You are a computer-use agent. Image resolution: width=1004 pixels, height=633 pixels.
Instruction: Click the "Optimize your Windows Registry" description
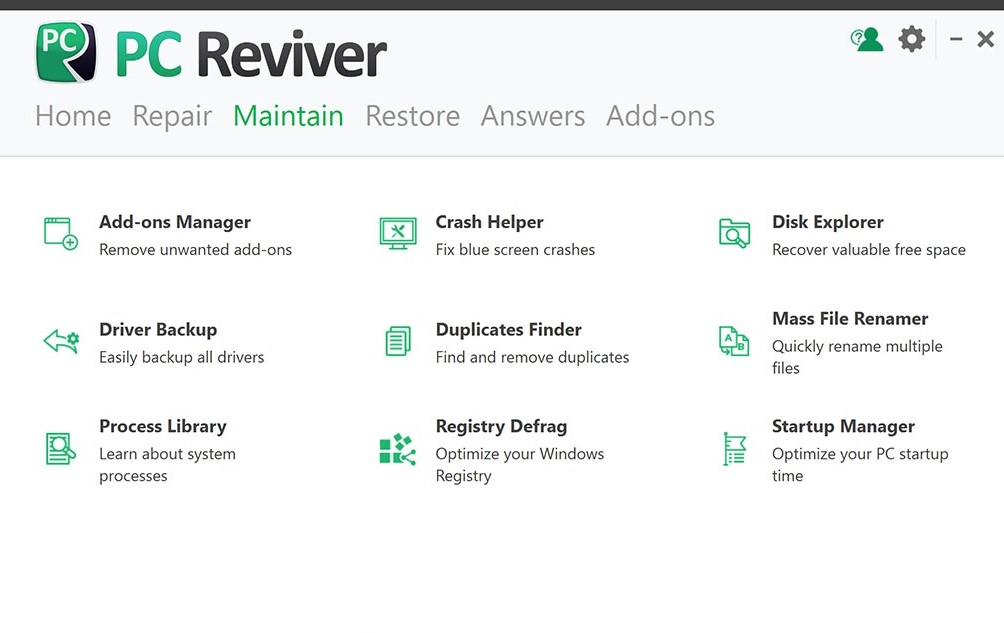click(520, 465)
